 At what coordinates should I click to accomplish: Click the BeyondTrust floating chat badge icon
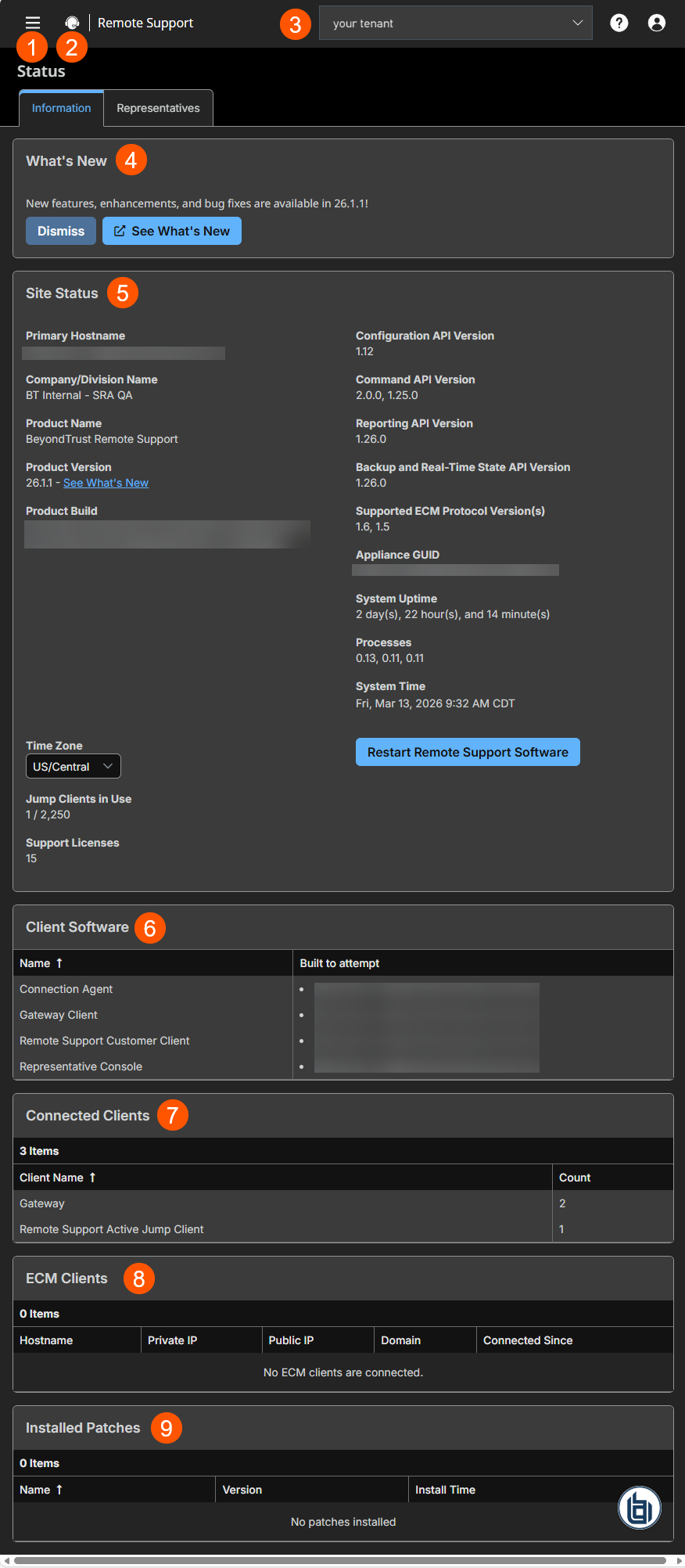[x=640, y=1508]
